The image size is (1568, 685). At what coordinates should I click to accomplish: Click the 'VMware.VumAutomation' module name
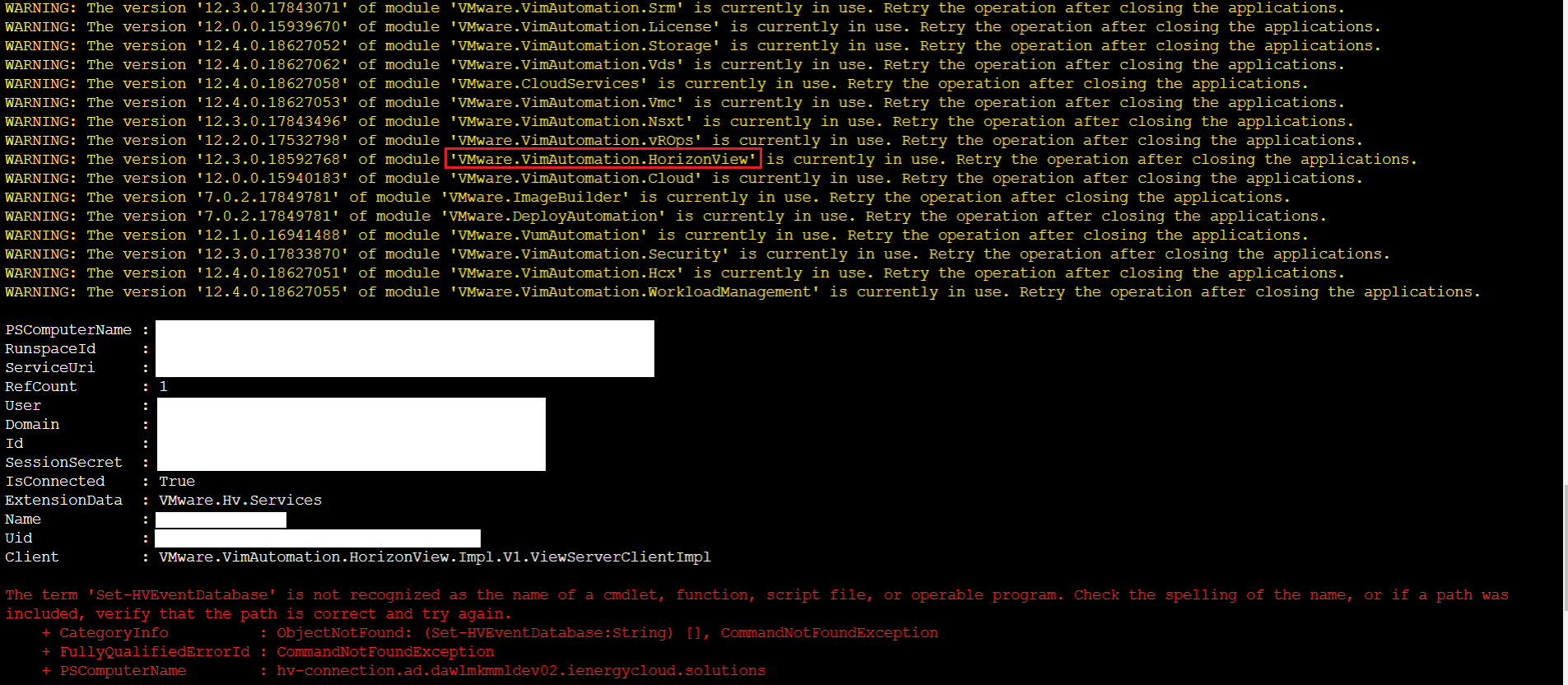tap(549, 235)
